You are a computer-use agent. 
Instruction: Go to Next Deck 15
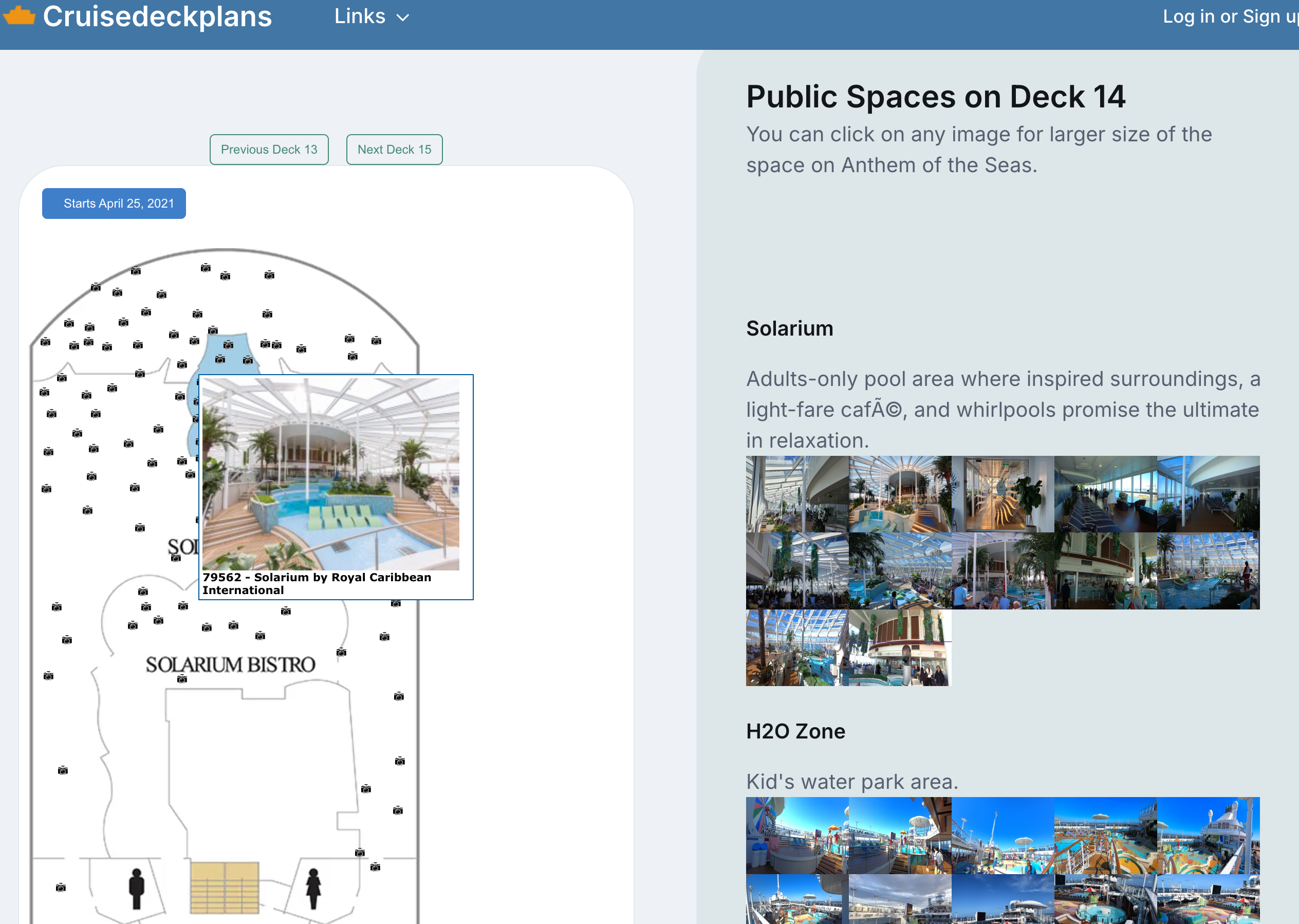coord(394,150)
